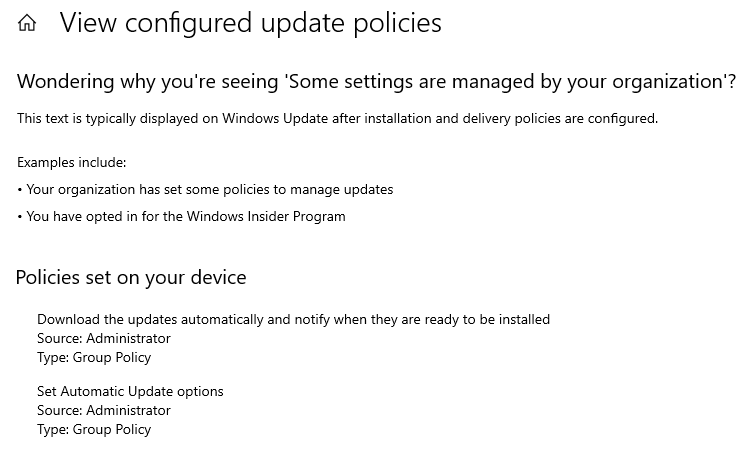The height and width of the screenshot is (452, 749).
Task: Click 'Source: Administrator' under Download updates policy
Action: 104,338
